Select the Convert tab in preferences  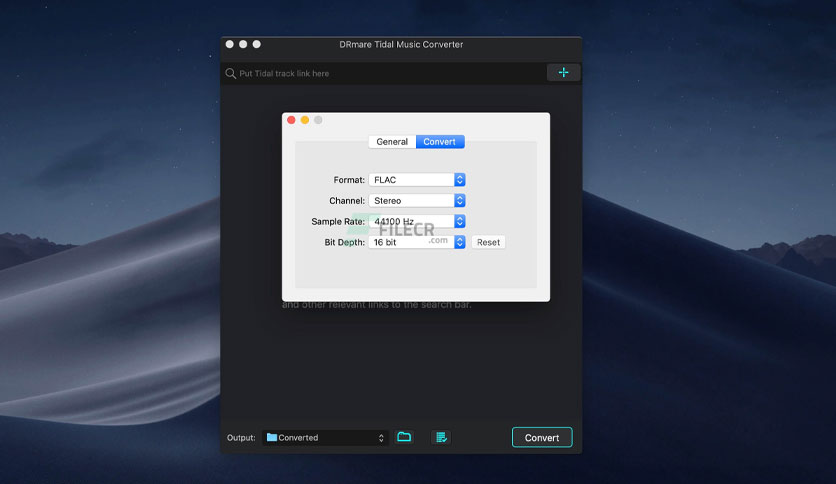pos(440,142)
